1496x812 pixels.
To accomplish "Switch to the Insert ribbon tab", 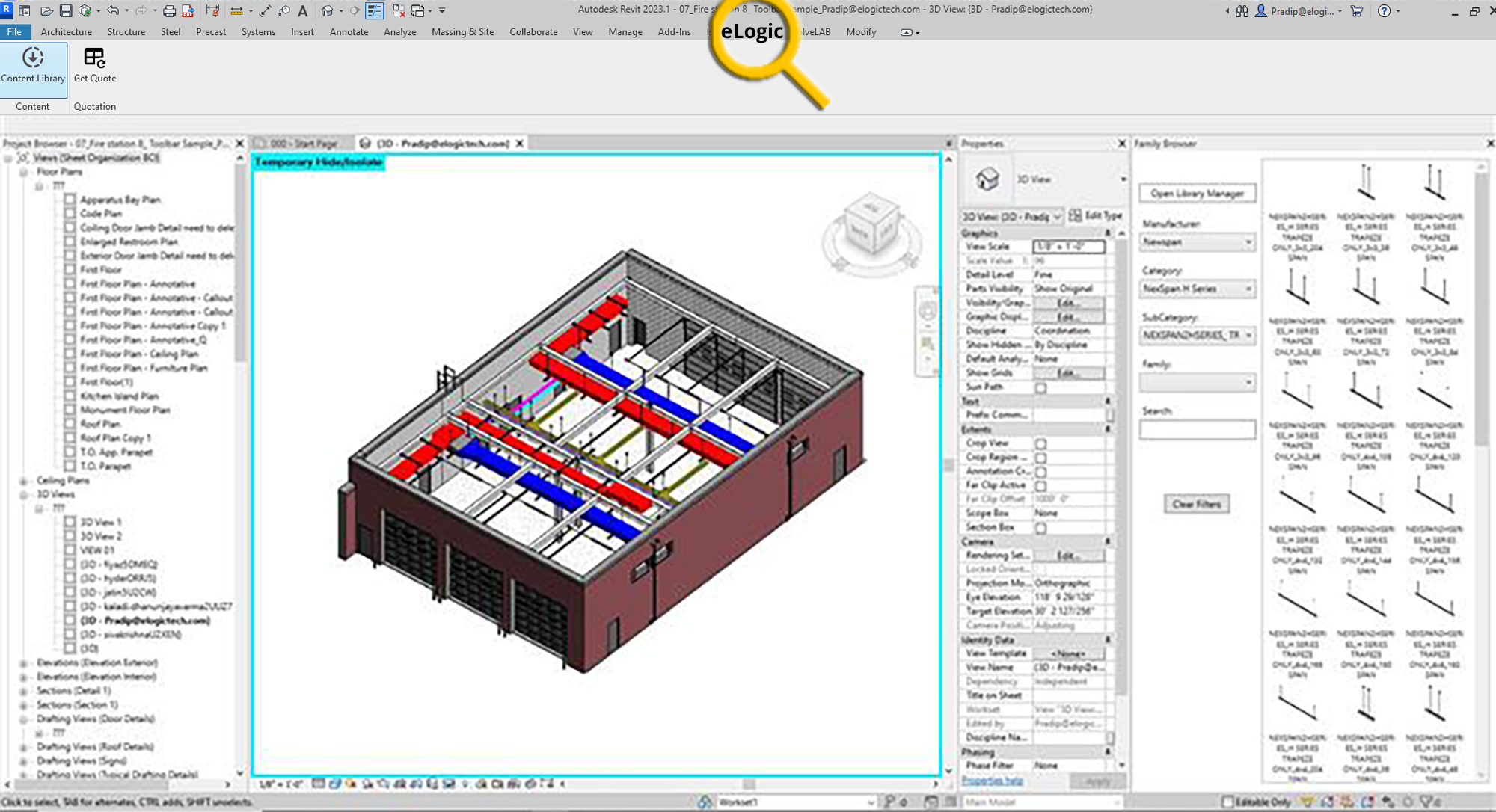I will pos(302,31).
